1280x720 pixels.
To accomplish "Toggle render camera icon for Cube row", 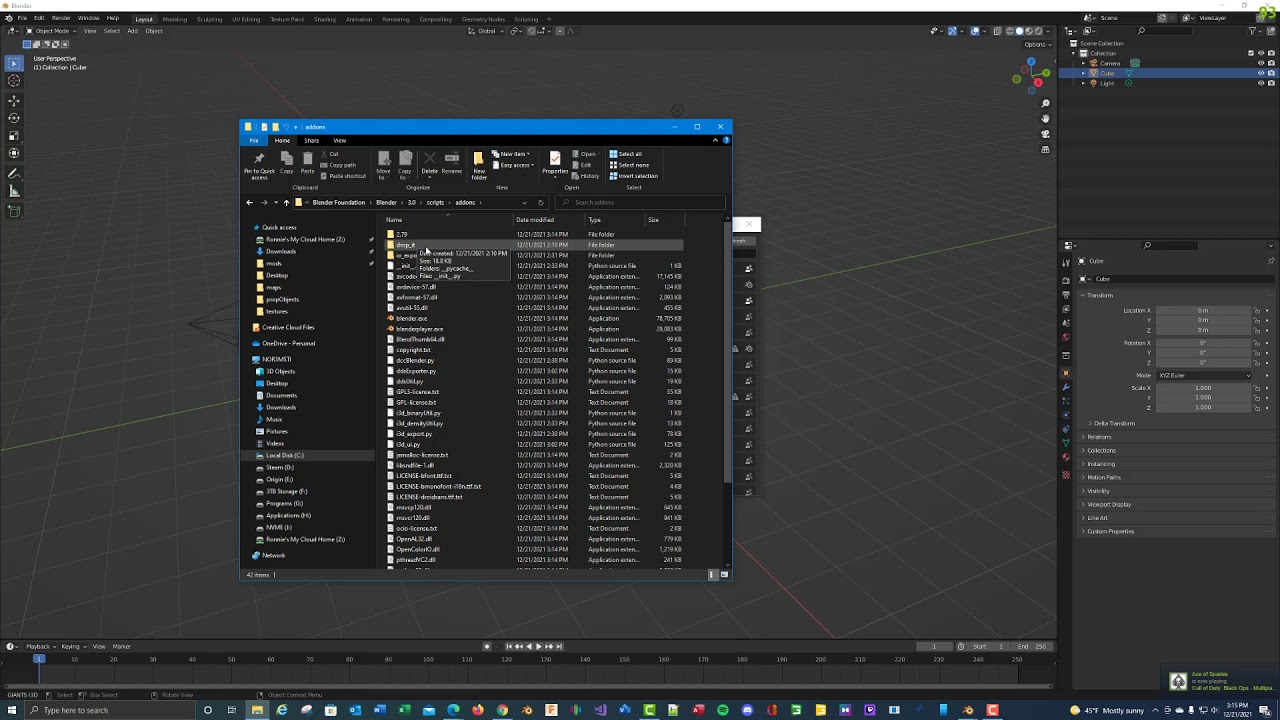I will pos(1270,73).
